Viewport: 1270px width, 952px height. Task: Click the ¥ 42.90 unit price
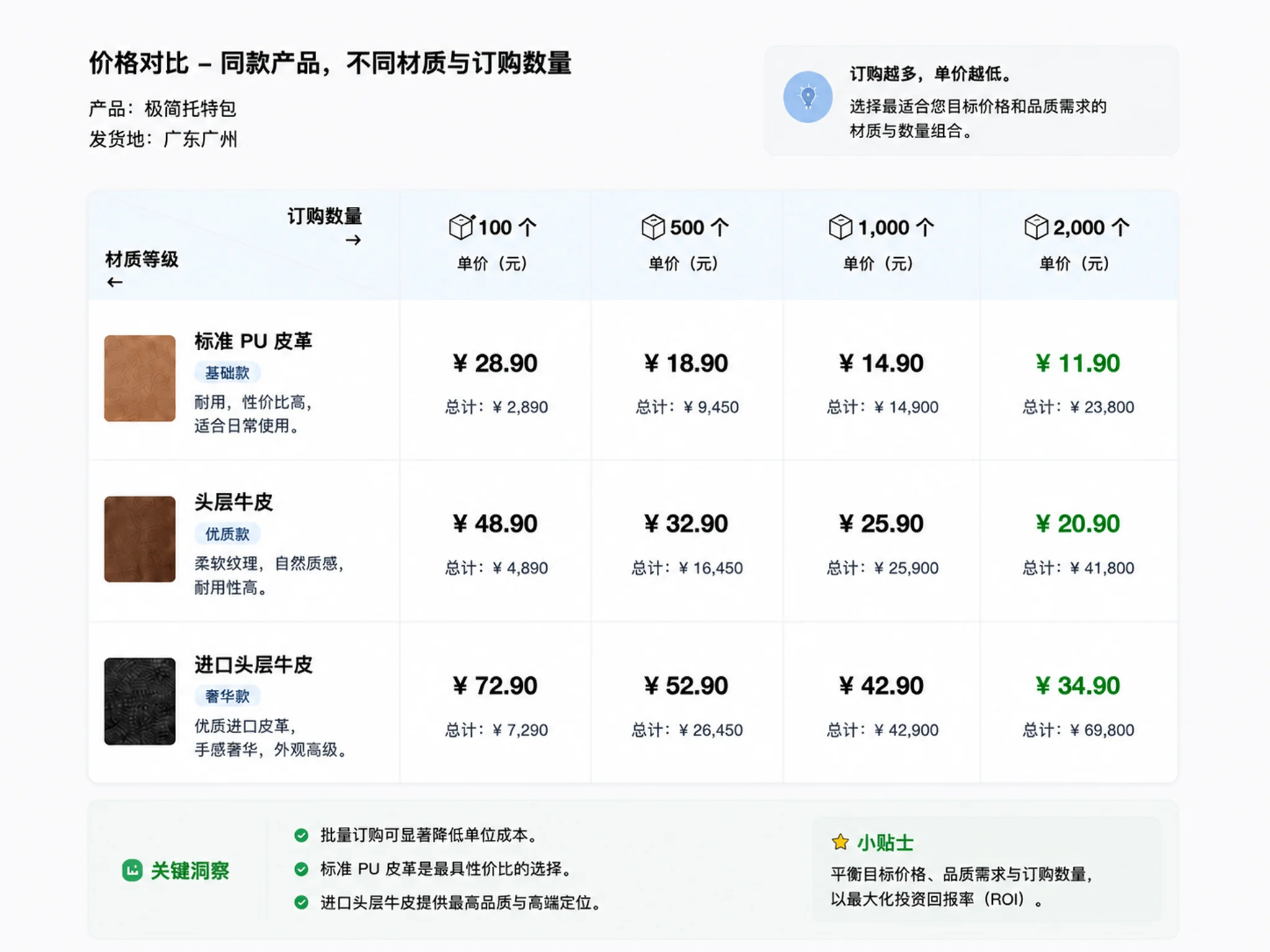pos(881,685)
